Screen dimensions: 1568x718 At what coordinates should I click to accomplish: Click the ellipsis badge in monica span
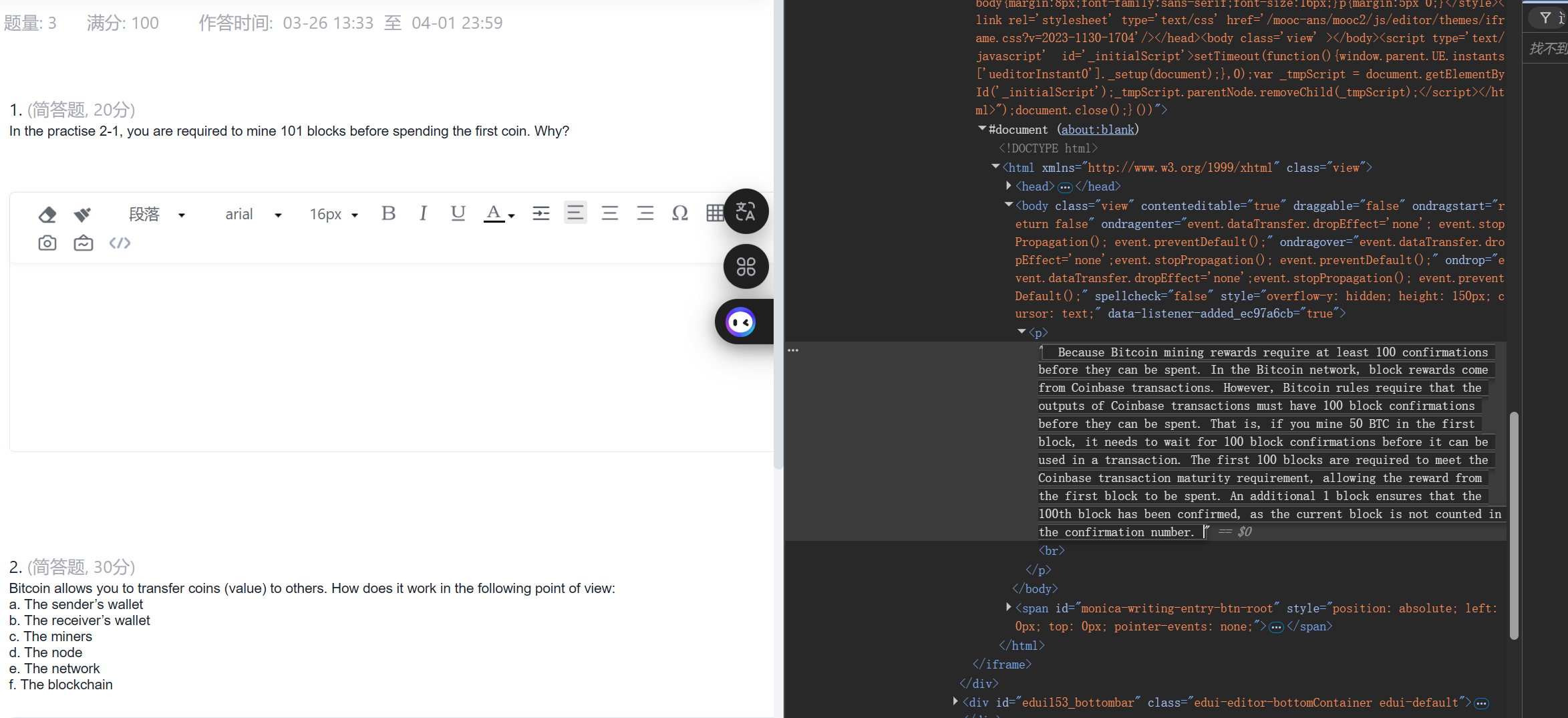(1276, 627)
